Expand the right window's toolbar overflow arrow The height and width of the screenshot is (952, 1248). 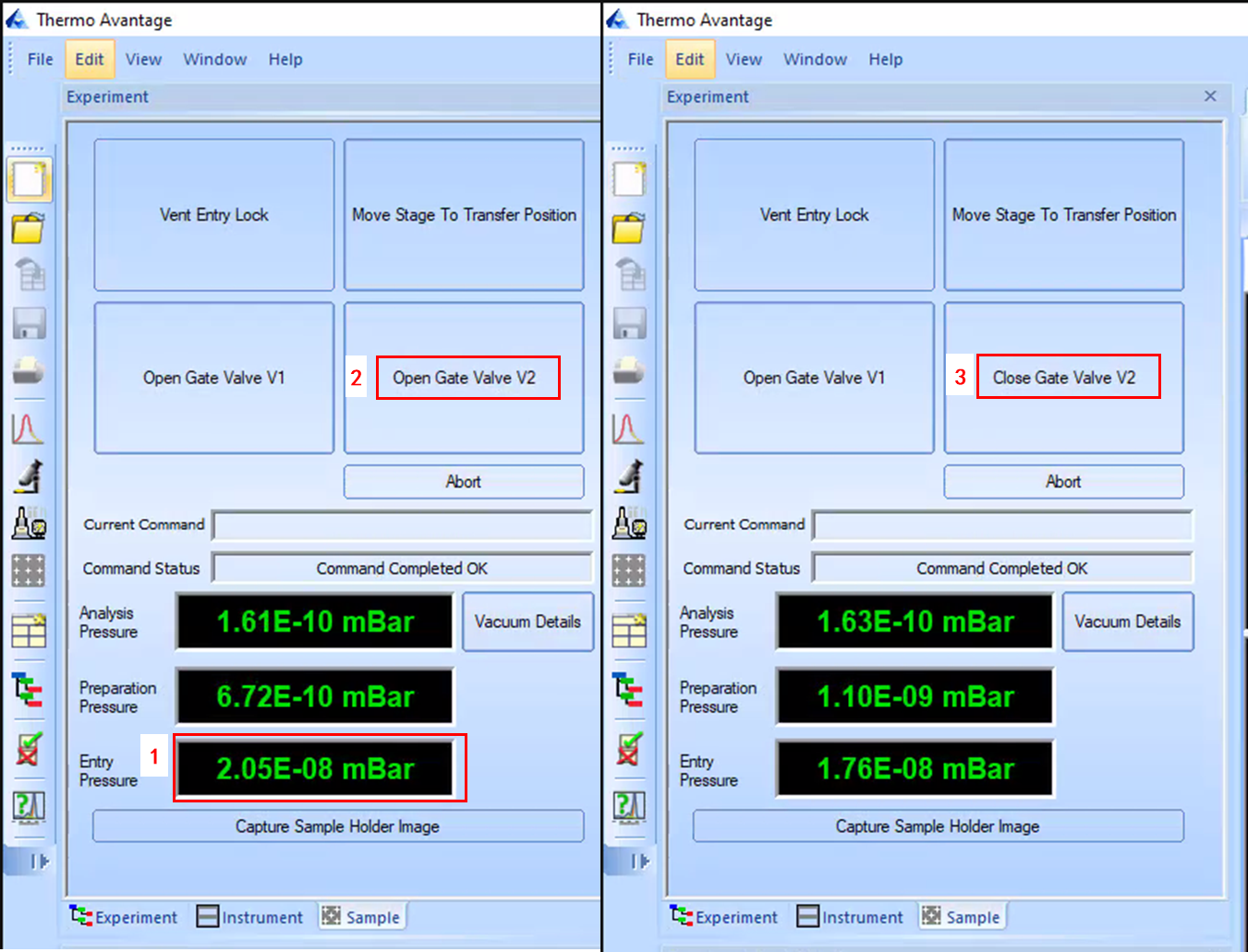coord(639,862)
